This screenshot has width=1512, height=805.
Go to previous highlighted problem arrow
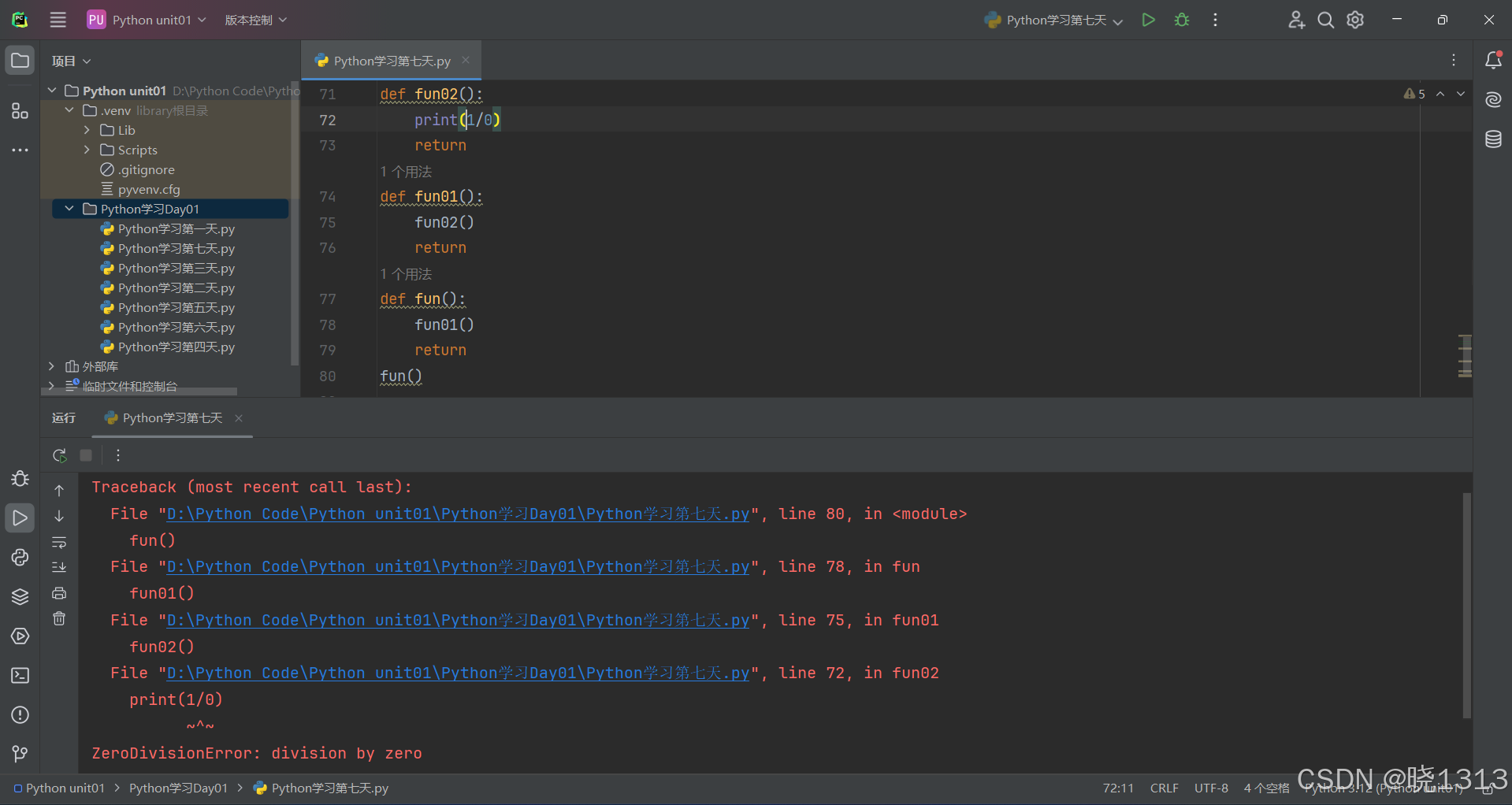coord(1440,94)
